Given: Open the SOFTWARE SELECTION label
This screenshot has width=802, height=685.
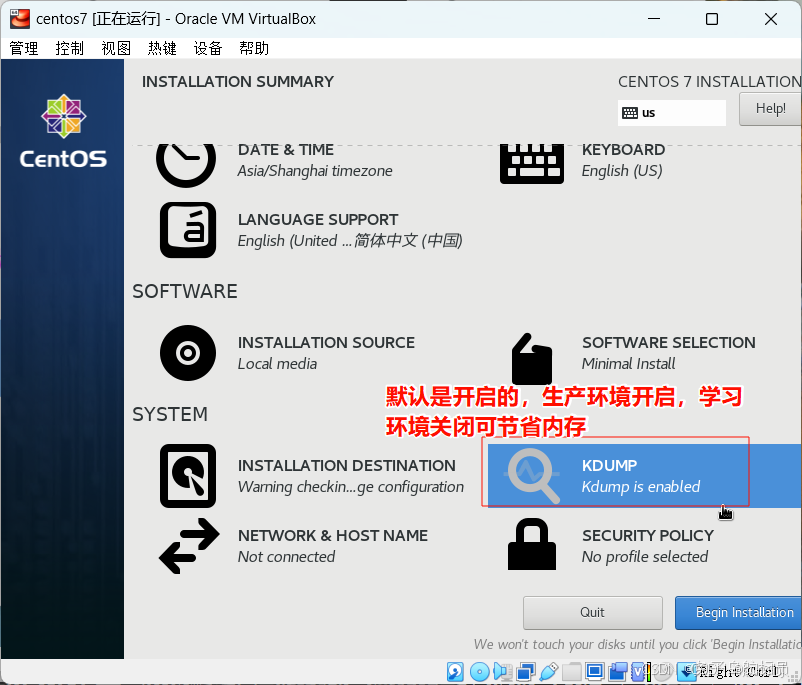Looking at the screenshot, I should [x=669, y=342].
